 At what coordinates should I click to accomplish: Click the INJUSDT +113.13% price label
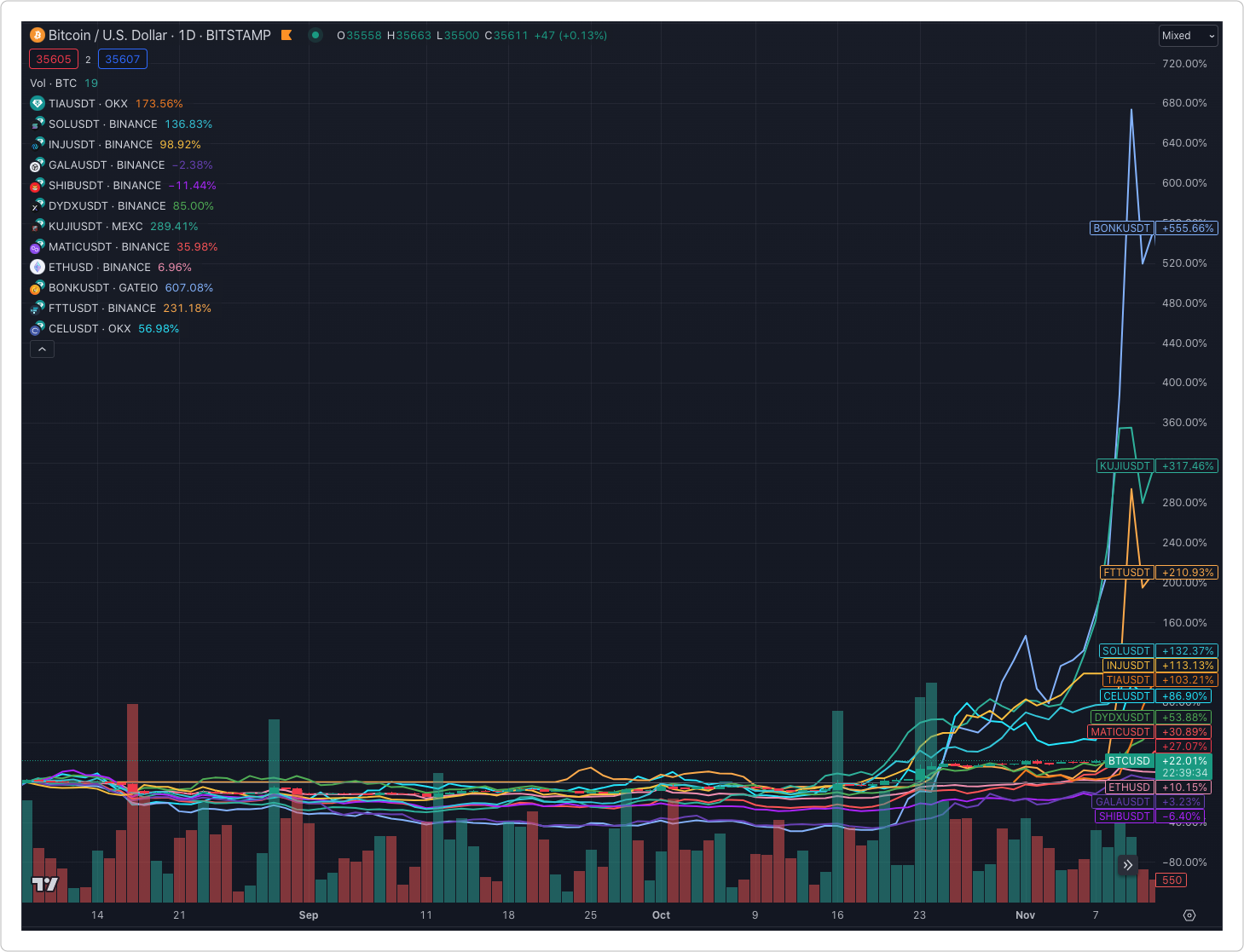coord(1160,666)
